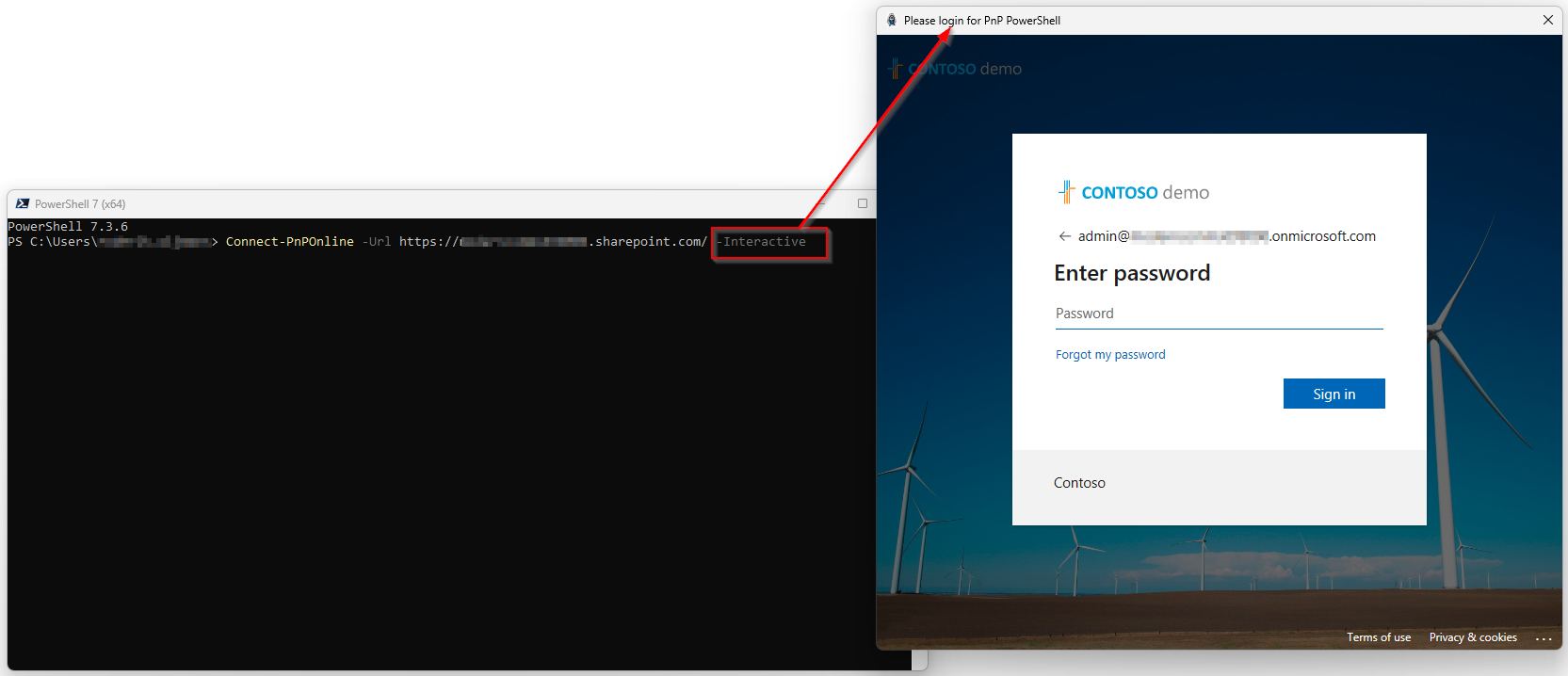The height and width of the screenshot is (676, 1568).
Task: Close the PnP PowerShell login dialog
Action: [x=1547, y=20]
